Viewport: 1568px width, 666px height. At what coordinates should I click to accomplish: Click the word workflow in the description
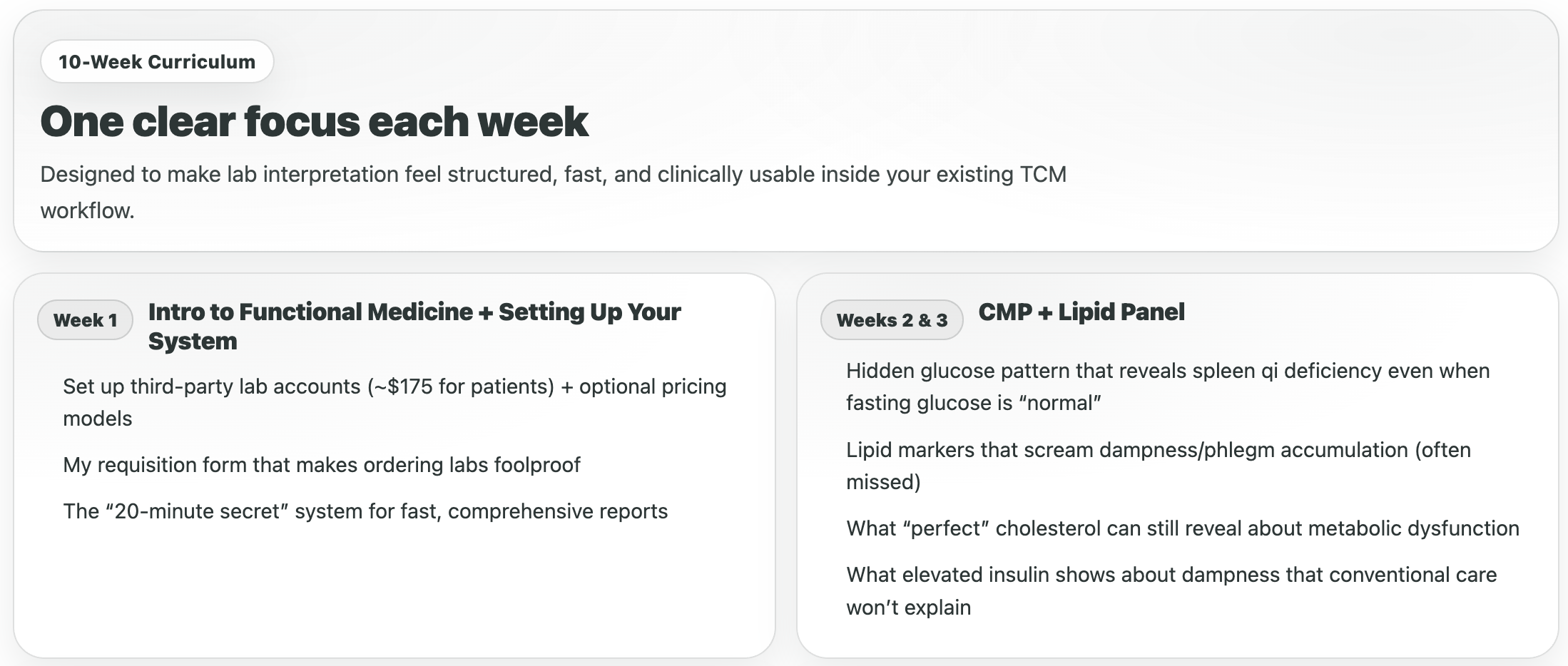tap(87, 211)
